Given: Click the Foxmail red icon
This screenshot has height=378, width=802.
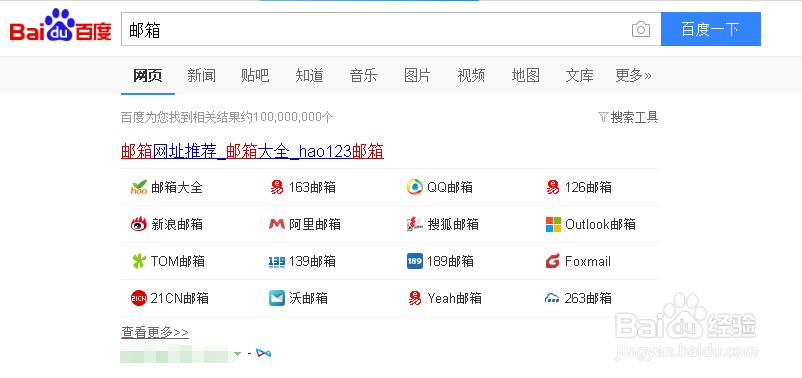Looking at the screenshot, I should [x=553, y=261].
